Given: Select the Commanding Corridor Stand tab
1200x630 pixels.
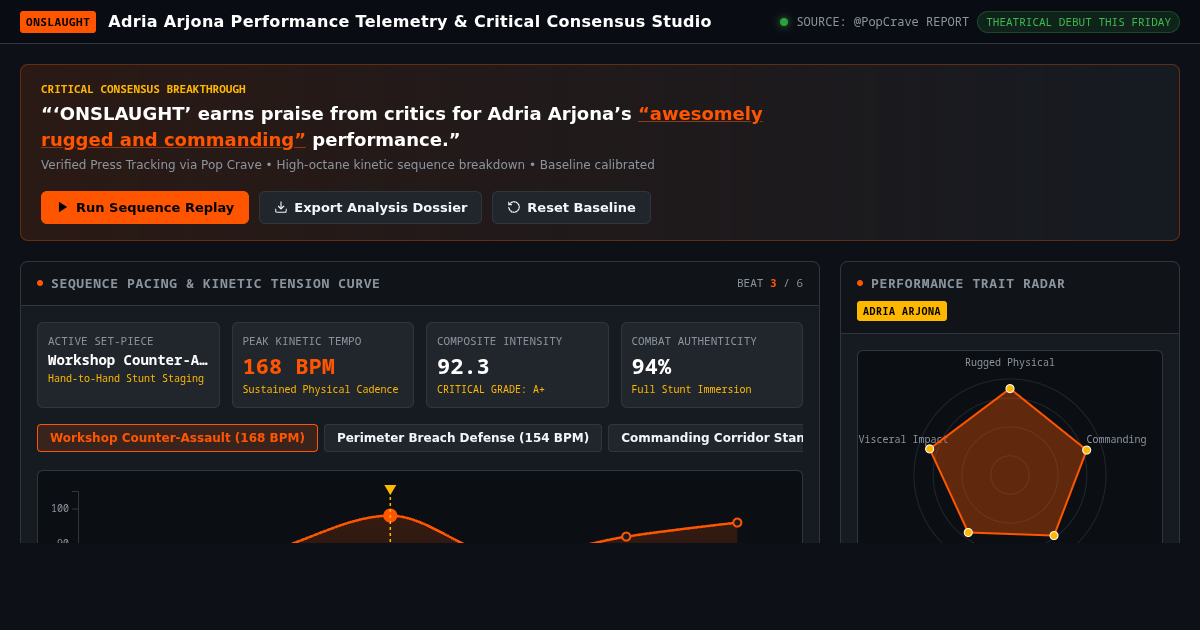Looking at the screenshot, I should click(x=706, y=438).
